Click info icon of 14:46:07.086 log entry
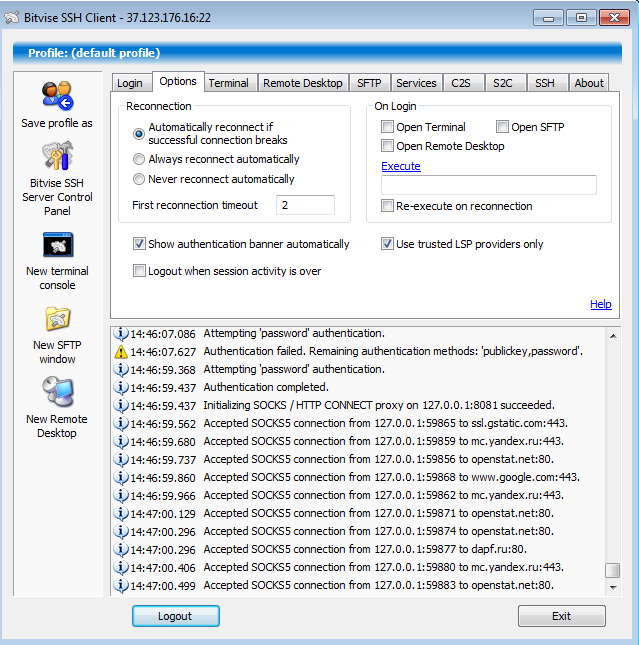The height and width of the screenshot is (645, 639). tap(121, 334)
